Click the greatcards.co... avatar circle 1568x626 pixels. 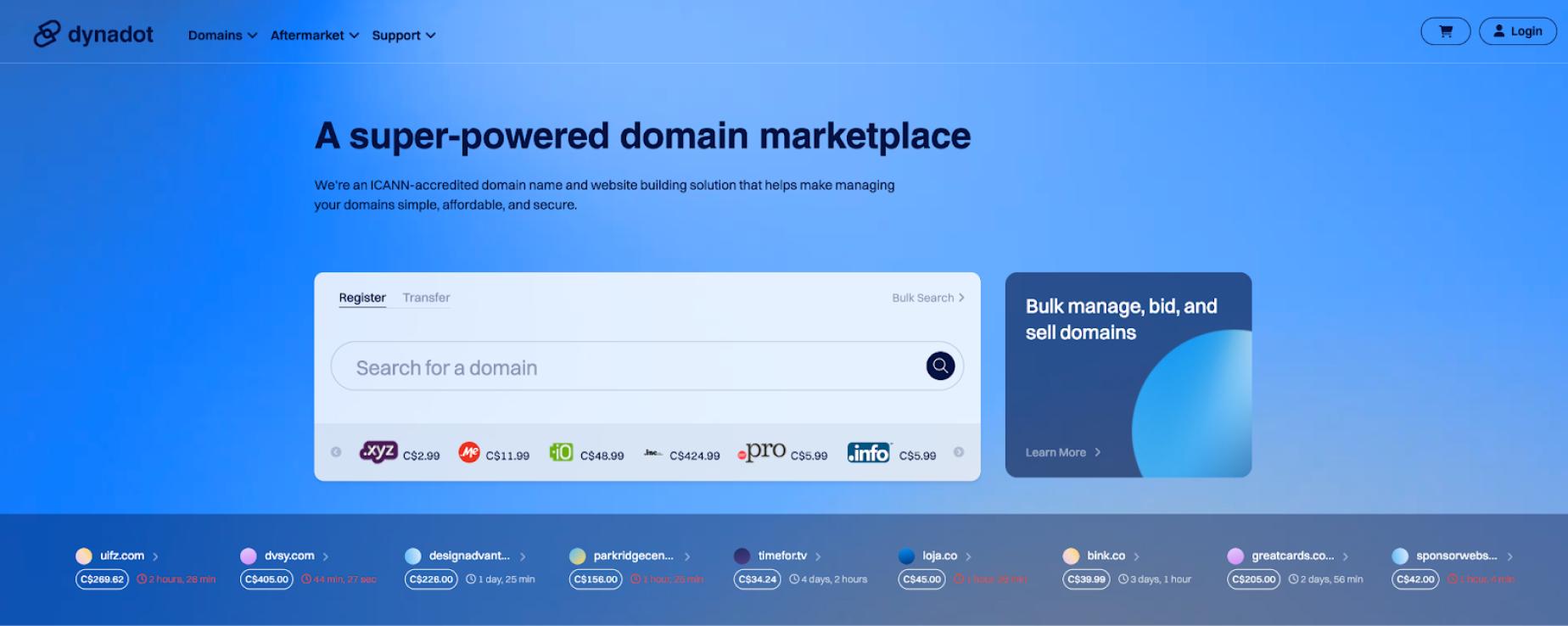[x=1236, y=556]
